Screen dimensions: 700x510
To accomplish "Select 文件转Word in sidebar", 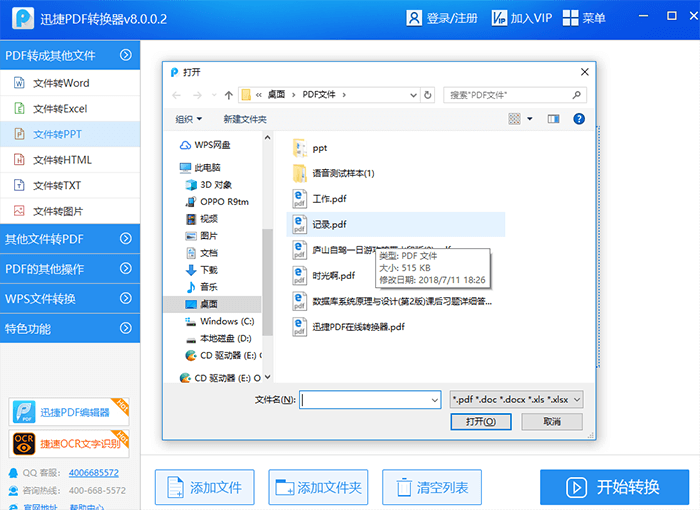I will [x=70, y=83].
